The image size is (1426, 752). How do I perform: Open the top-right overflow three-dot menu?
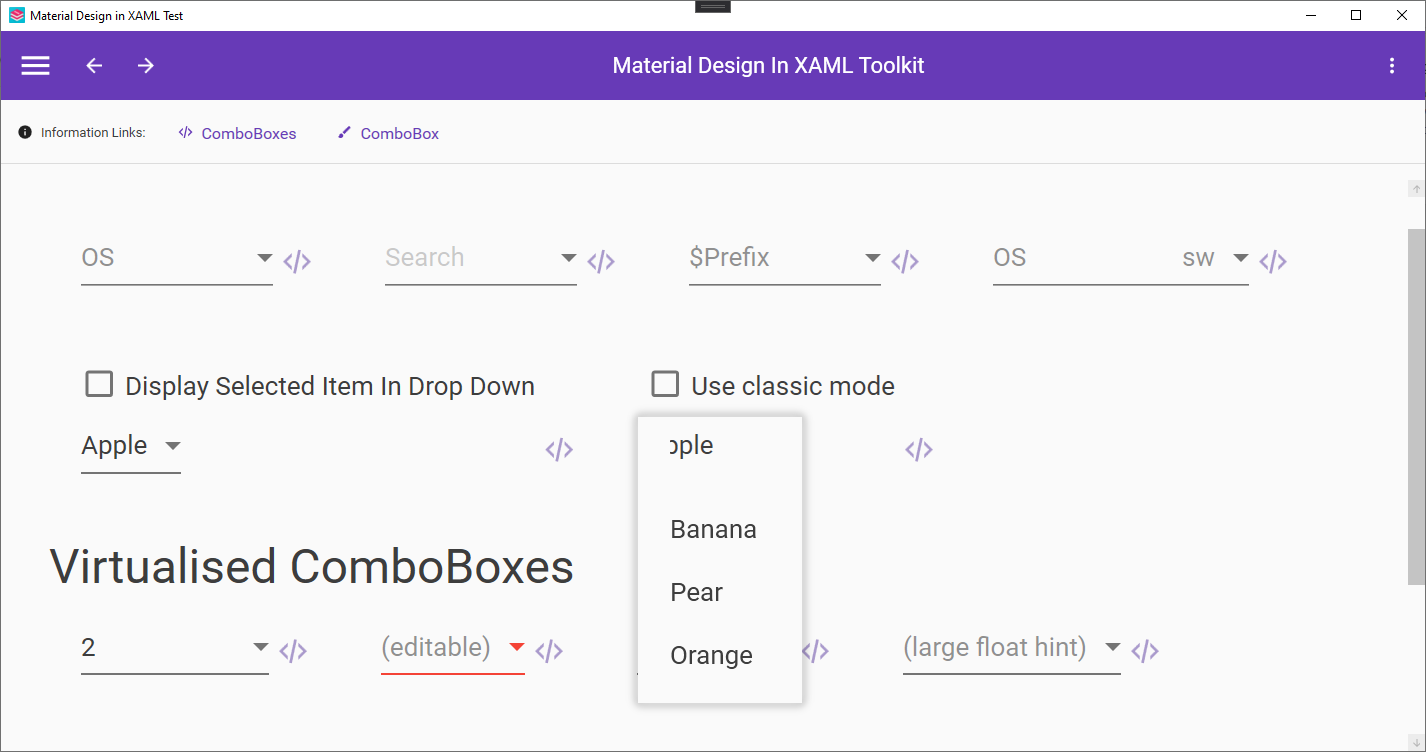point(1391,65)
